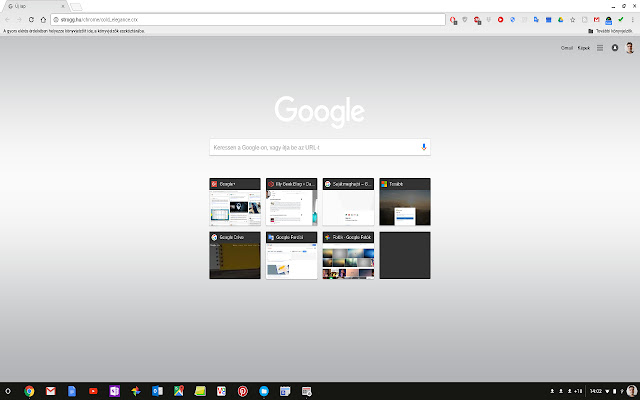Open the Gmail link on Google page
Screen dimensions: 640x400
tap(567, 48)
